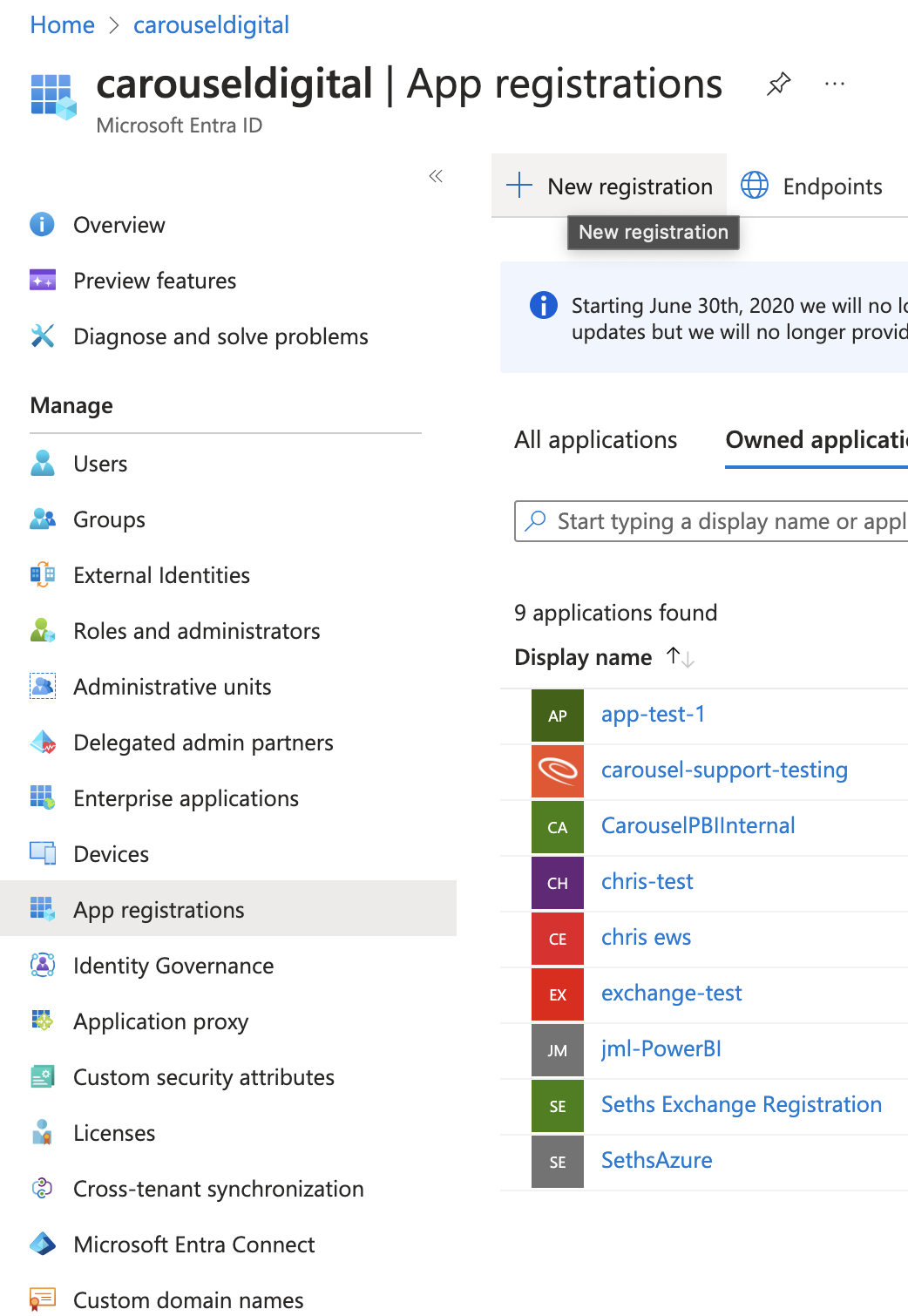
Task: Click the Administrative units icon
Action: pos(42,687)
